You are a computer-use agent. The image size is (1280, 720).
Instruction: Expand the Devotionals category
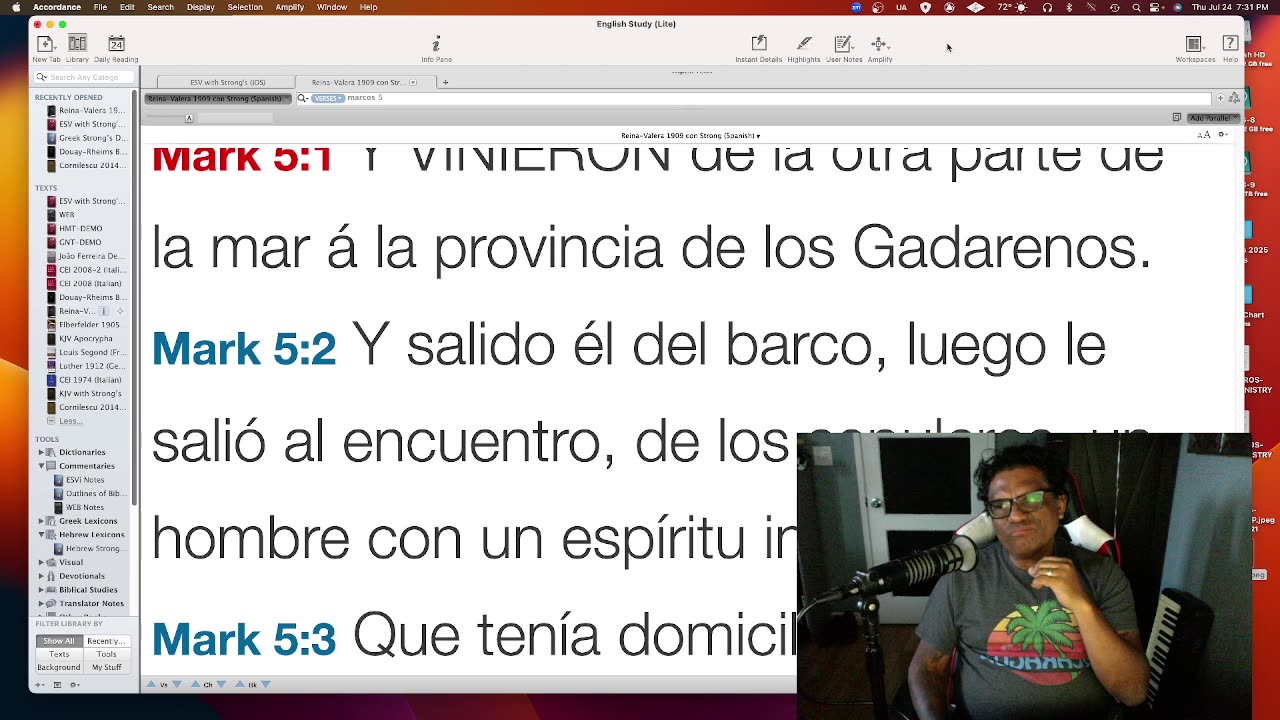click(x=41, y=576)
